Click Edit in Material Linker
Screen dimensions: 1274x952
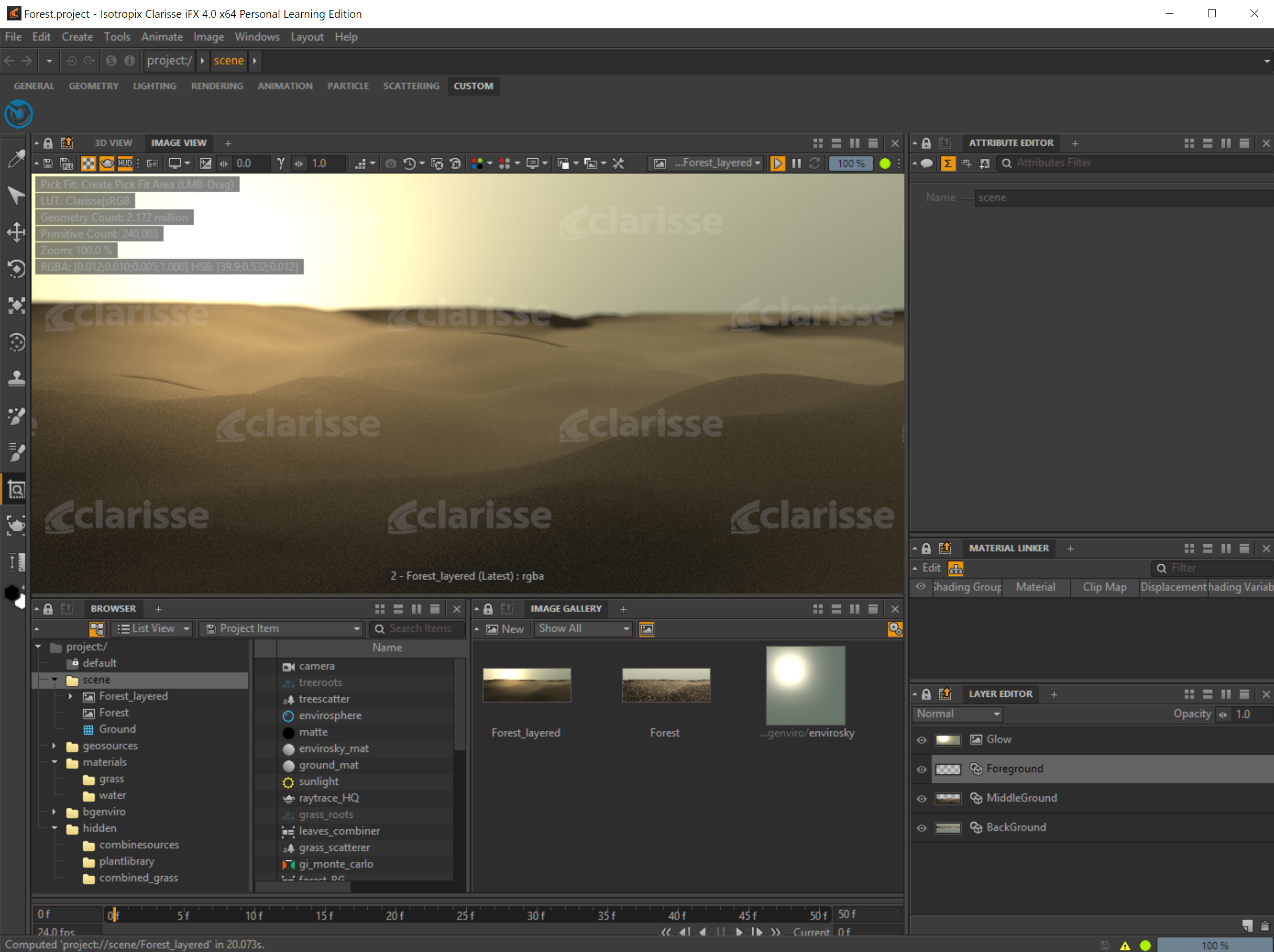point(931,568)
